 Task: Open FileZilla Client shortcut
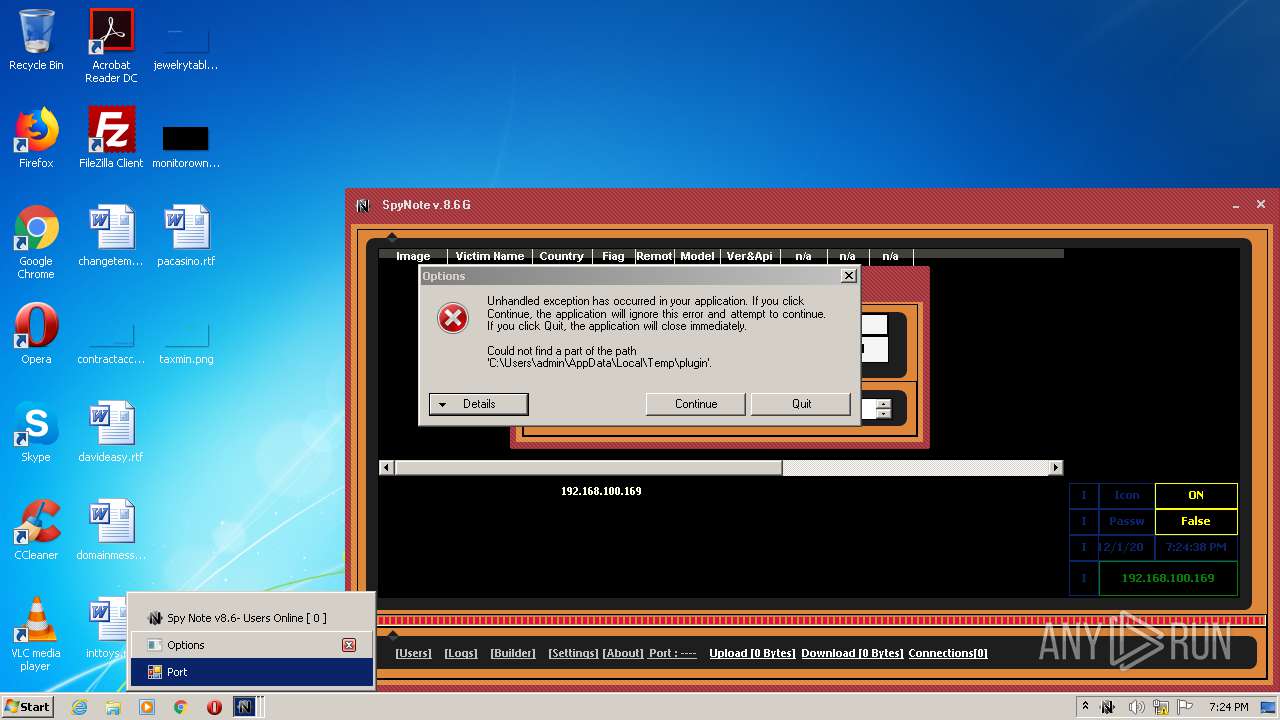(x=111, y=138)
